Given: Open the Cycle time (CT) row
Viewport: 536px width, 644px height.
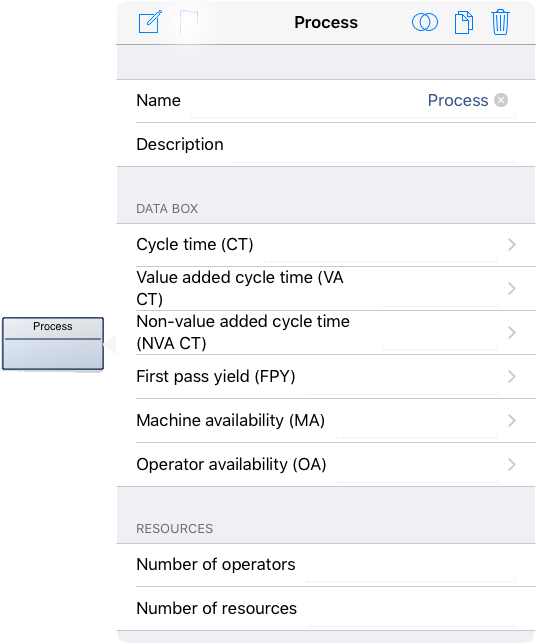Looking at the screenshot, I should [326, 245].
